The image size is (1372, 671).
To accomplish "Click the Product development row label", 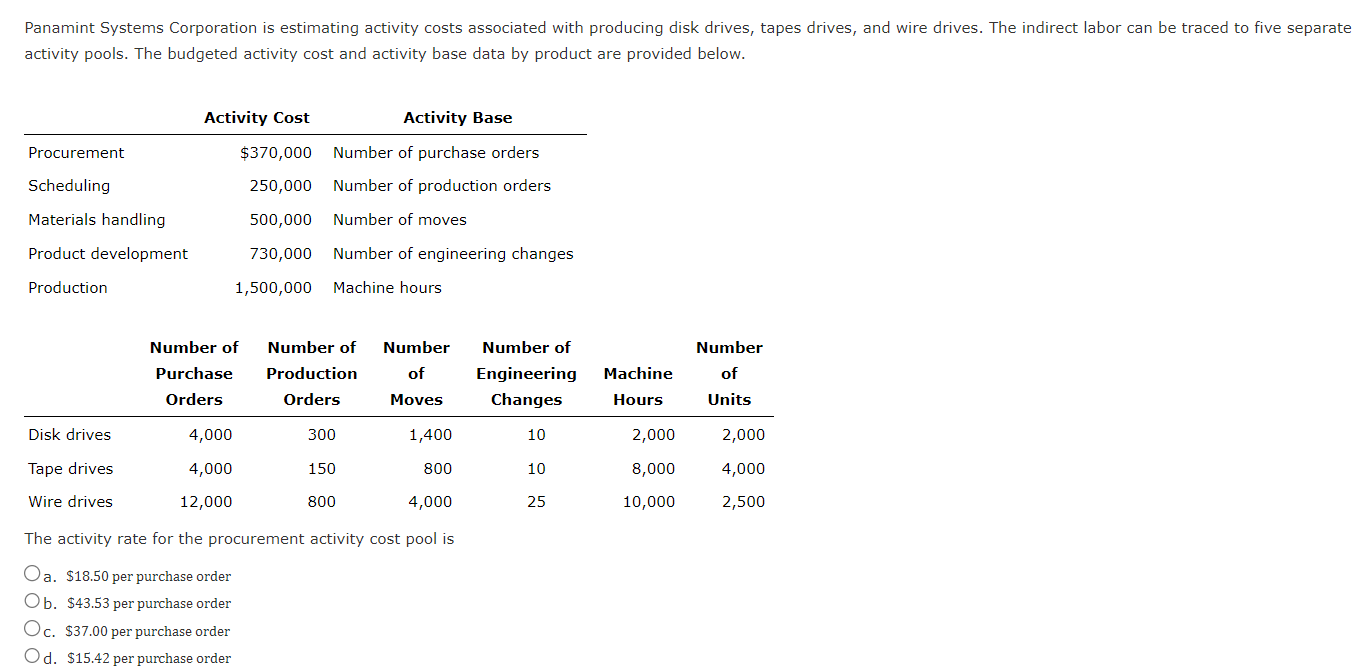I will pyautogui.click(x=108, y=254).
